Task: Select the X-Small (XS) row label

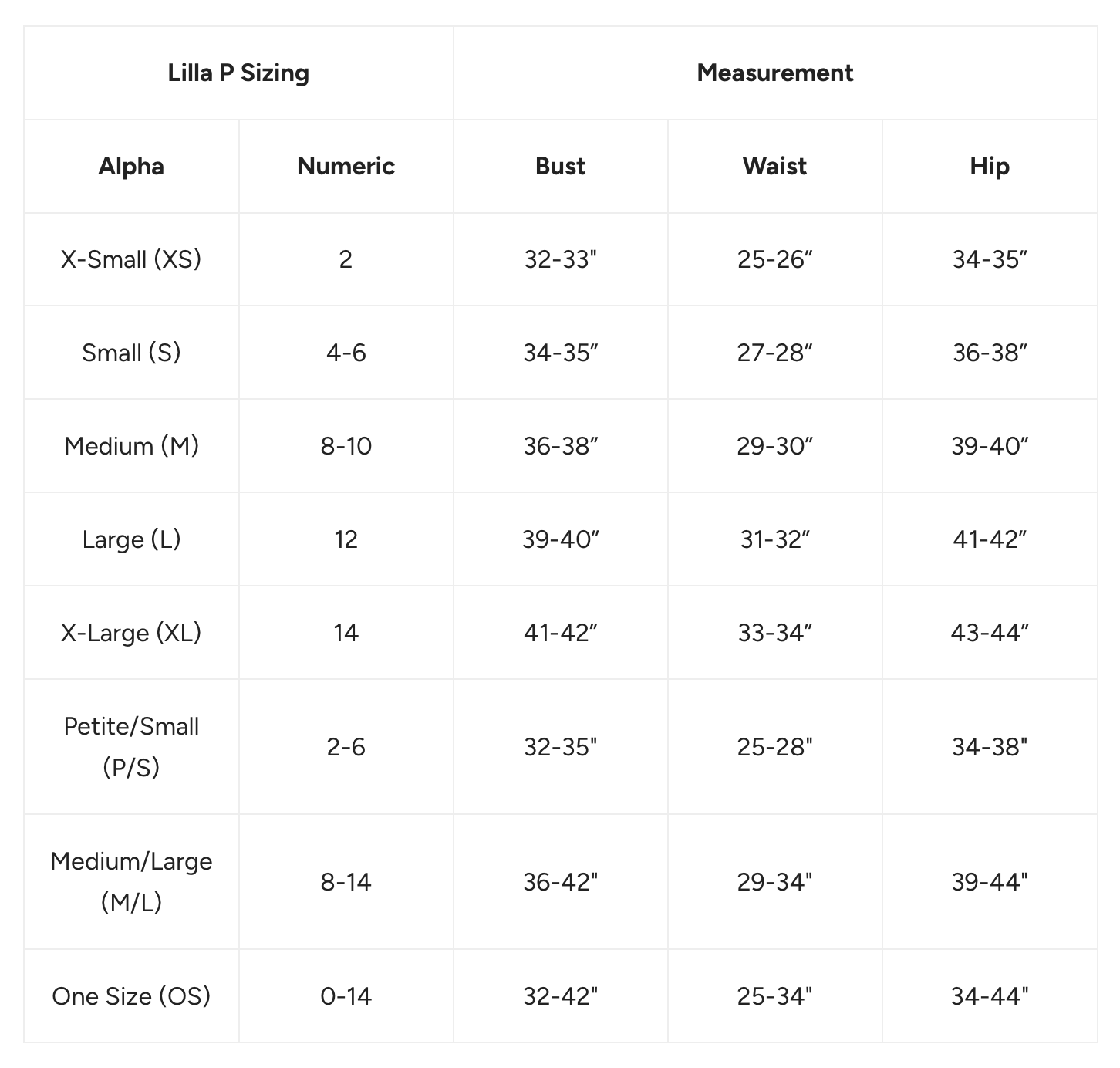Action: (131, 259)
